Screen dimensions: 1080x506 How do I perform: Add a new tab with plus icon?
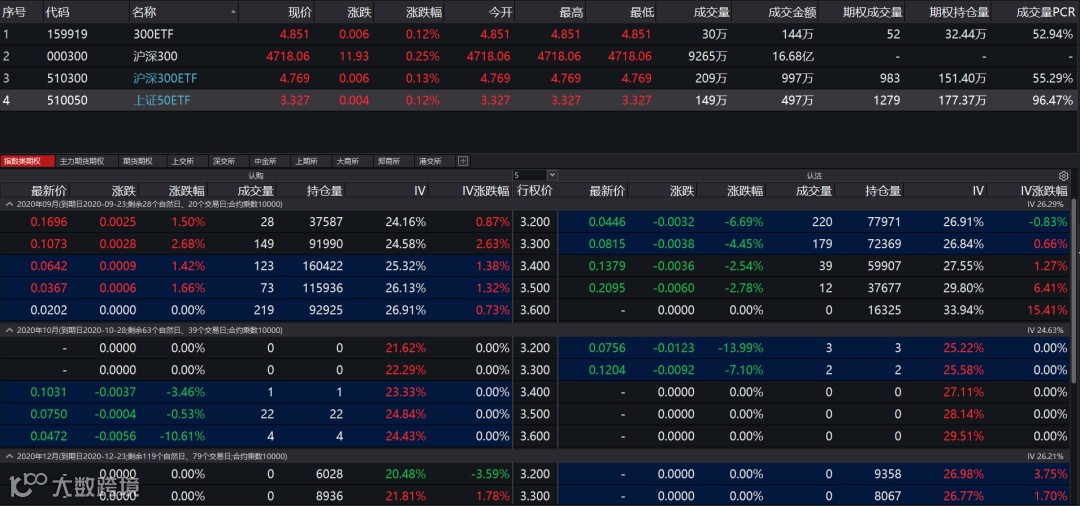pos(463,161)
